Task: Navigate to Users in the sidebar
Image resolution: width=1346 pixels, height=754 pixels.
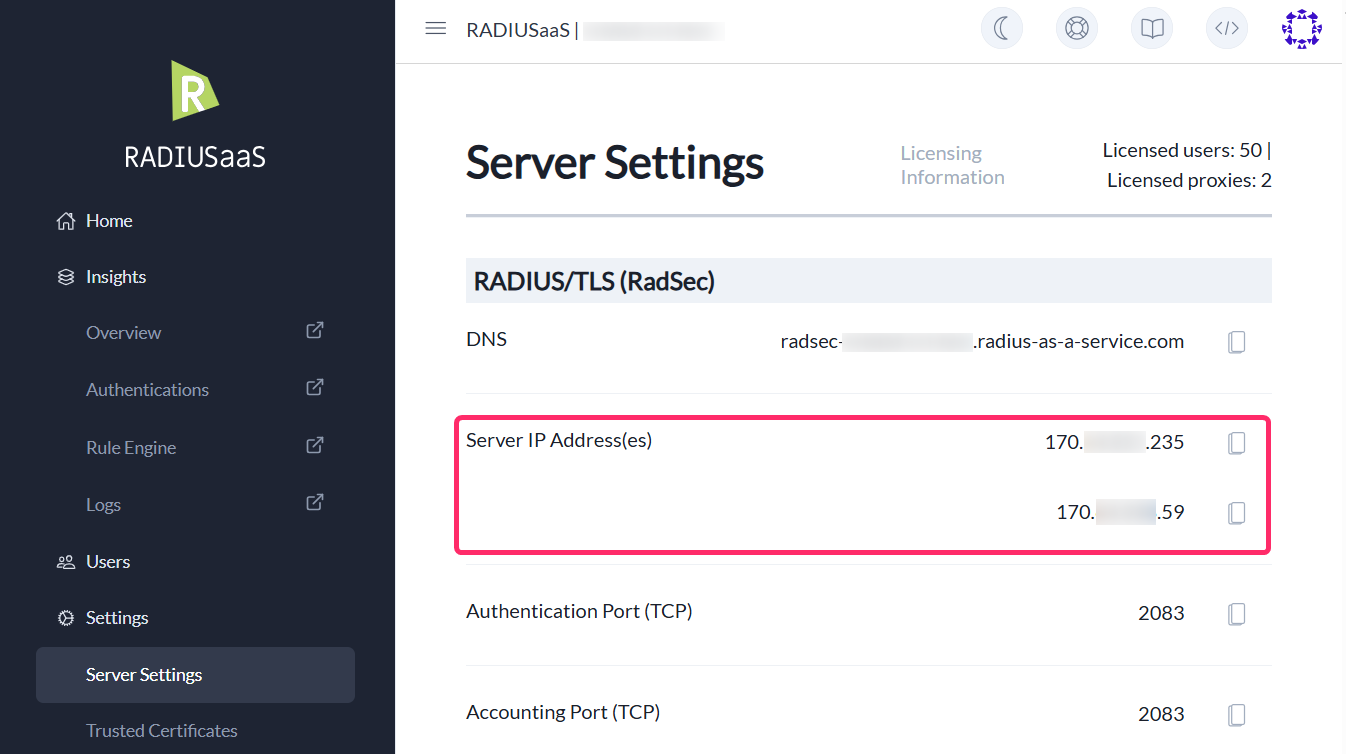Action: pyautogui.click(x=108, y=562)
